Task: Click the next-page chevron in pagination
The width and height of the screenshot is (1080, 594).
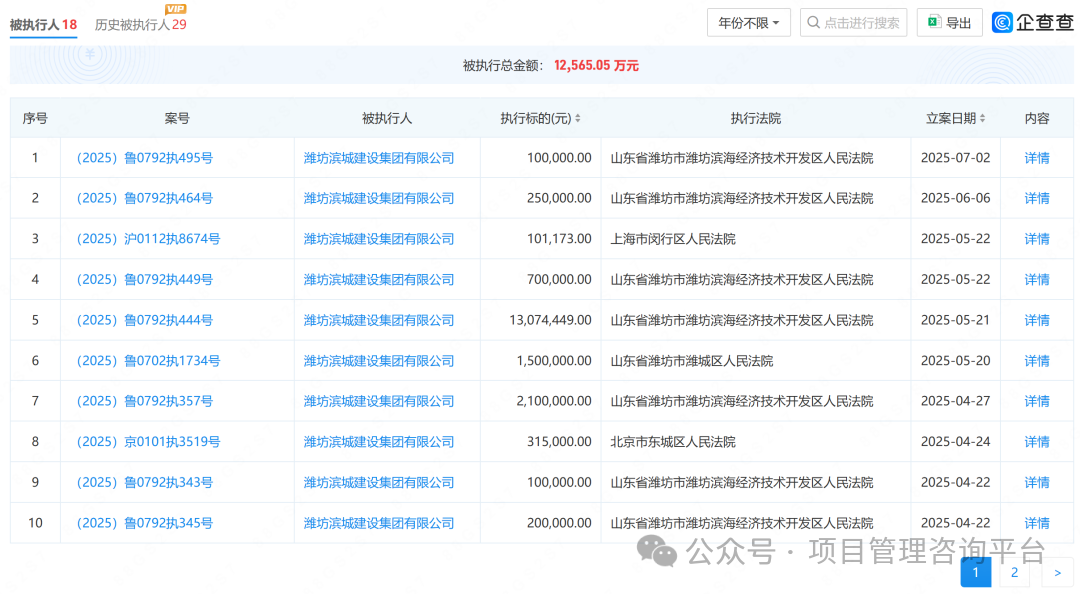Action: pyautogui.click(x=1057, y=572)
